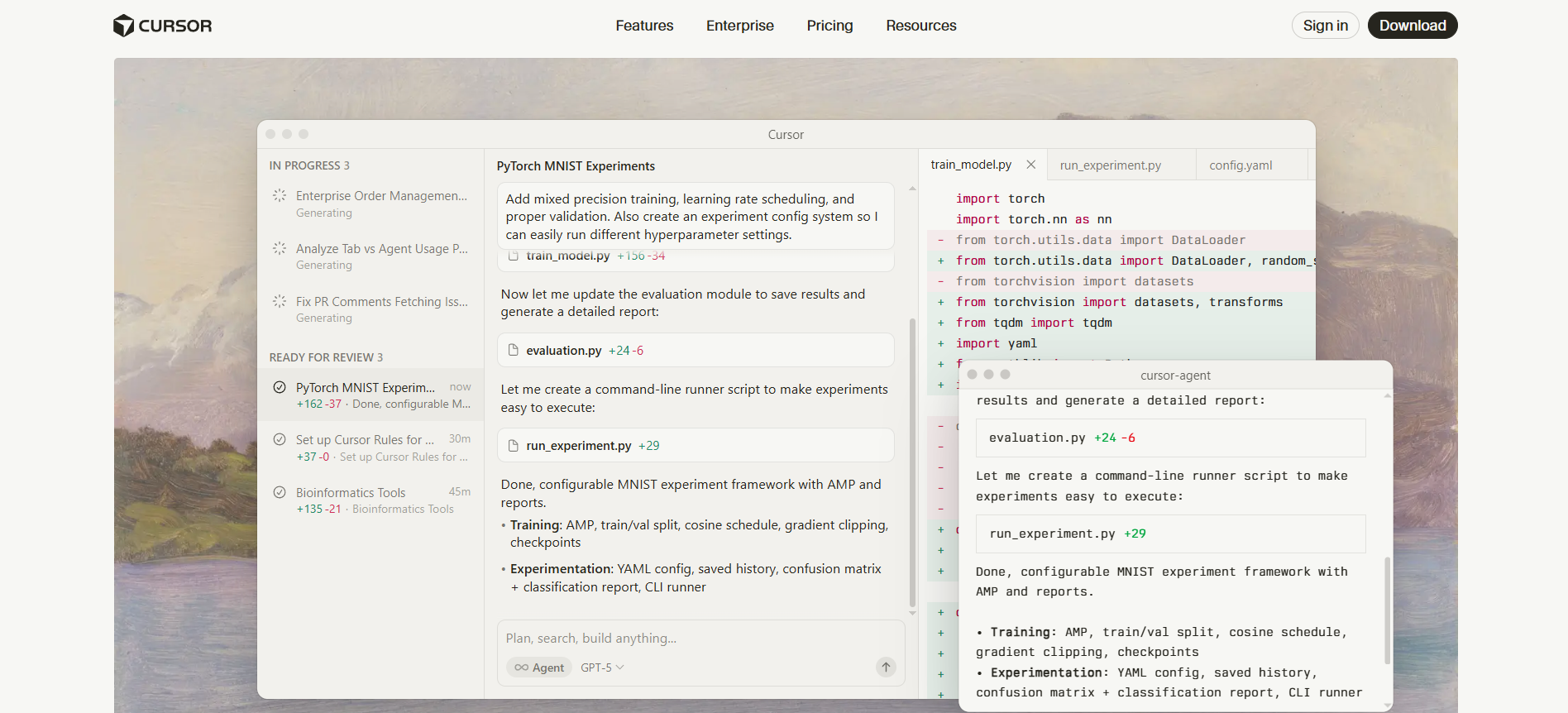Click spinner icon beside Enterprise Order Management
This screenshot has width=1568, height=713.
(x=280, y=196)
